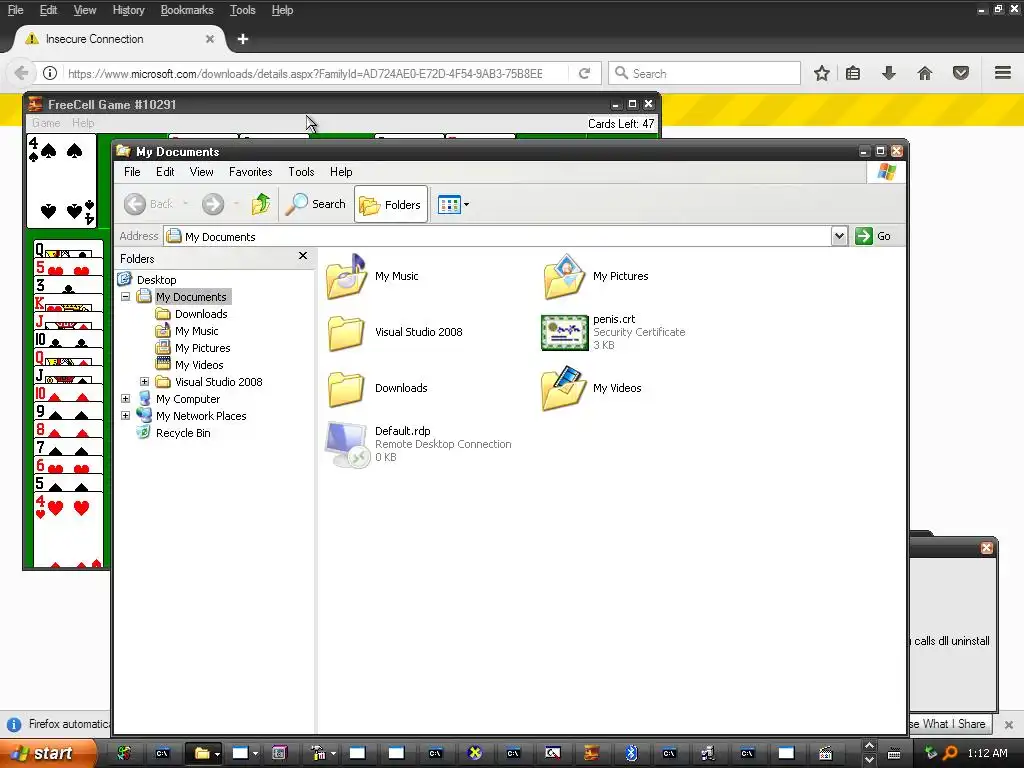
Task: Open Tools menu in My Documents window
Action: pyautogui.click(x=301, y=172)
